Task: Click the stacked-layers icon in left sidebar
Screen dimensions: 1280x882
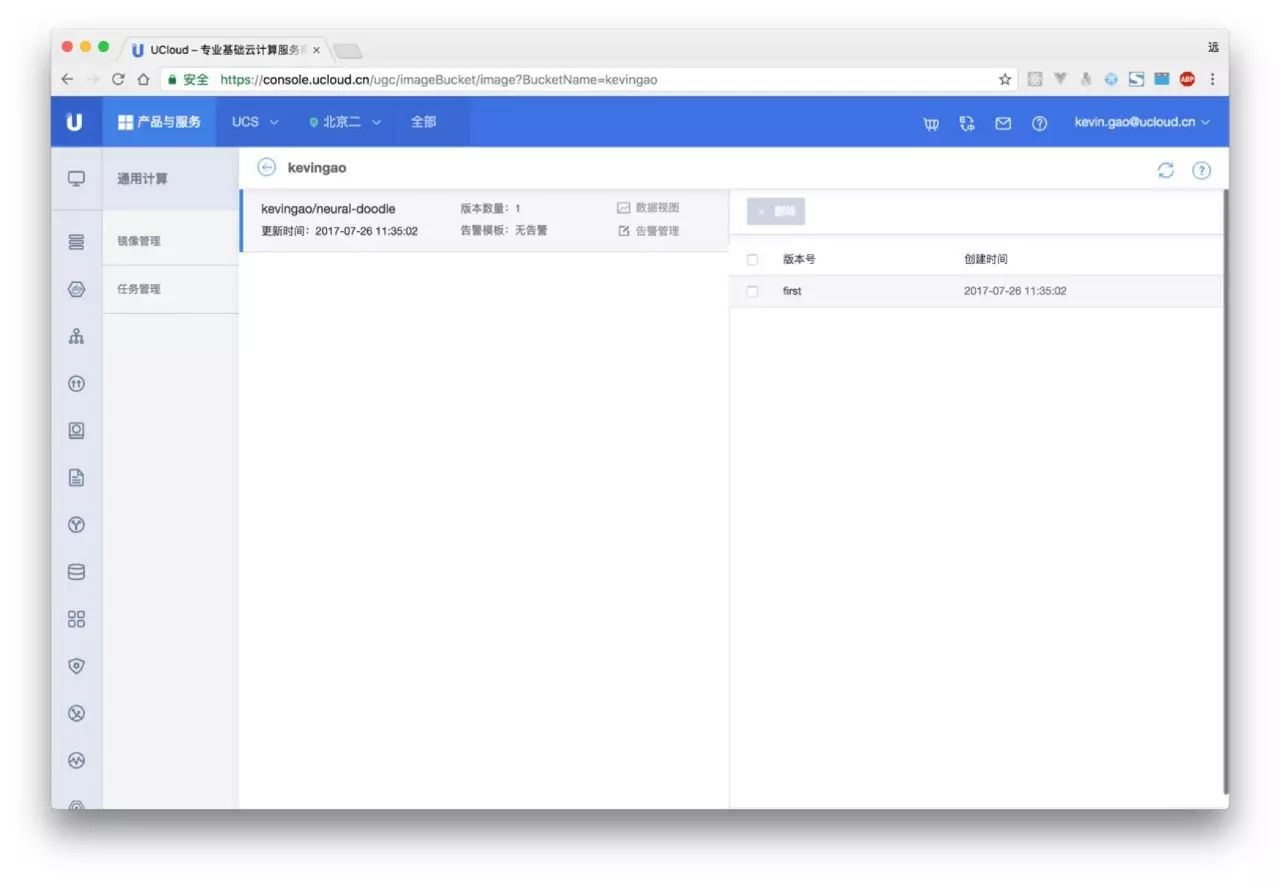Action: pyautogui.click(x=76, y=242)
